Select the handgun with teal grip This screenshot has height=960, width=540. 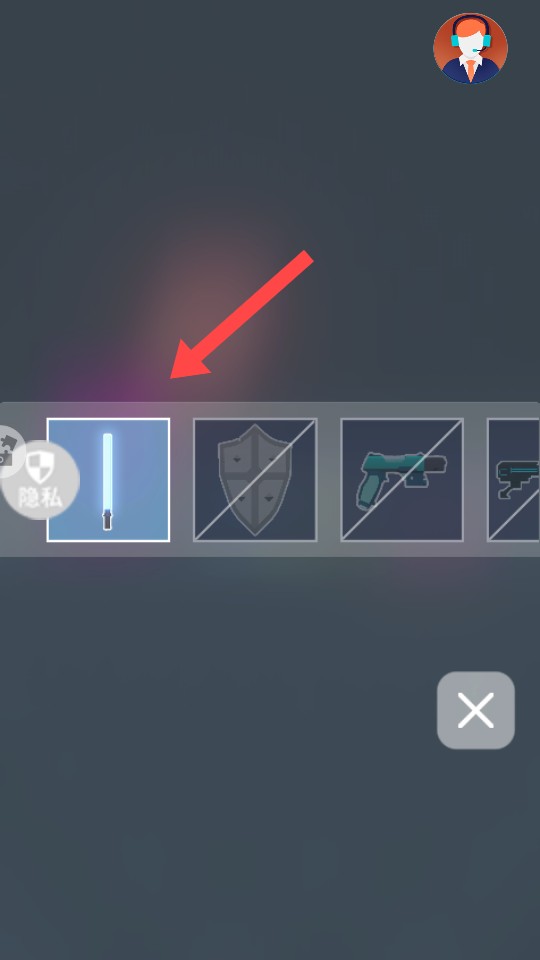(x=402, y=480)
